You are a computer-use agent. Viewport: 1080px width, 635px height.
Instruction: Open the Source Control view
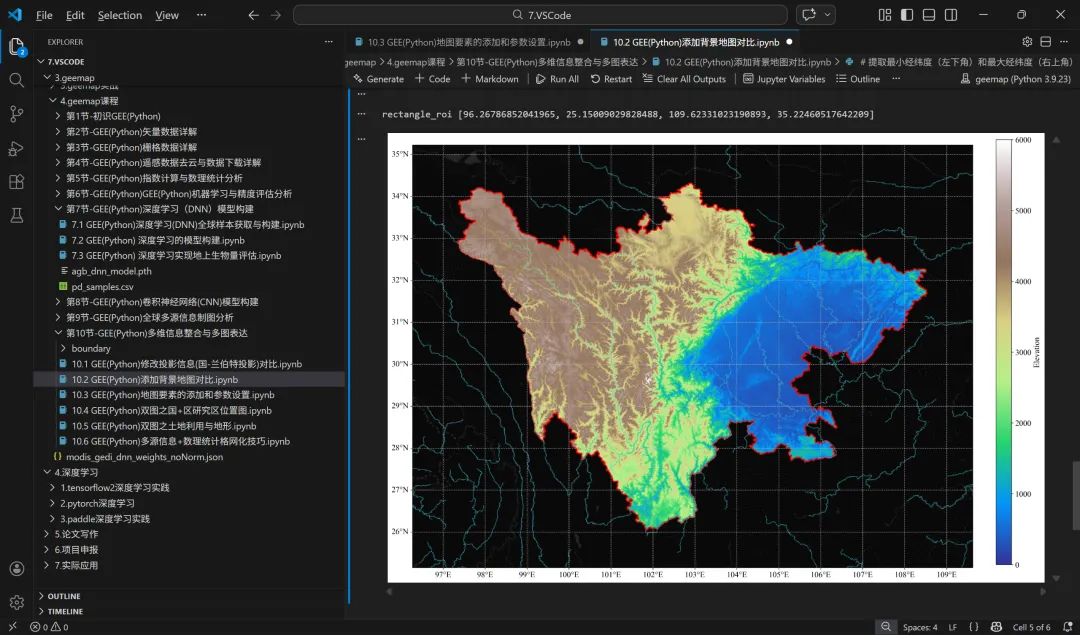tap(17, 114)
